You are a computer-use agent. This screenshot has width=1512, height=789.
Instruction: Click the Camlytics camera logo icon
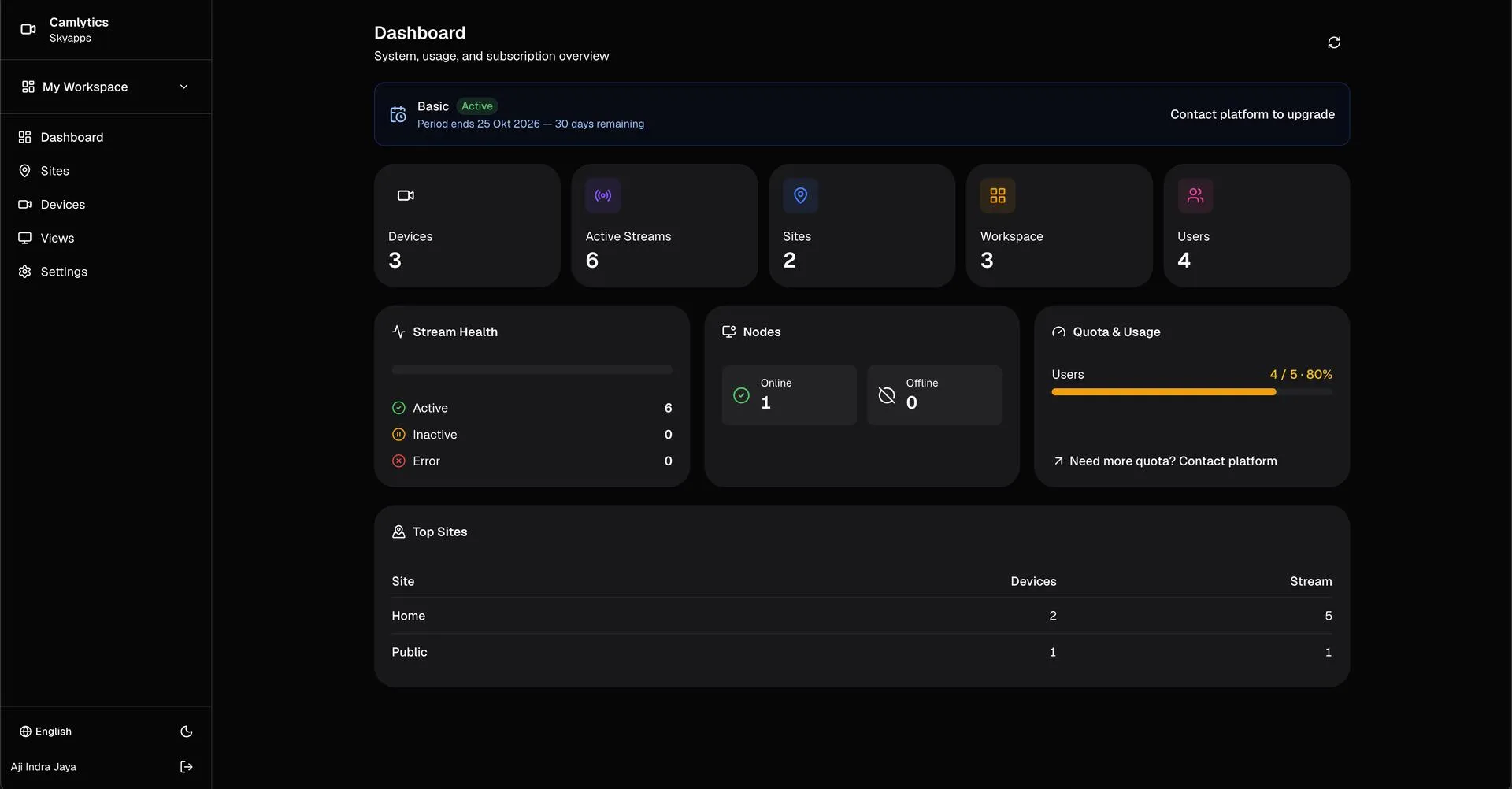[28, 29]
